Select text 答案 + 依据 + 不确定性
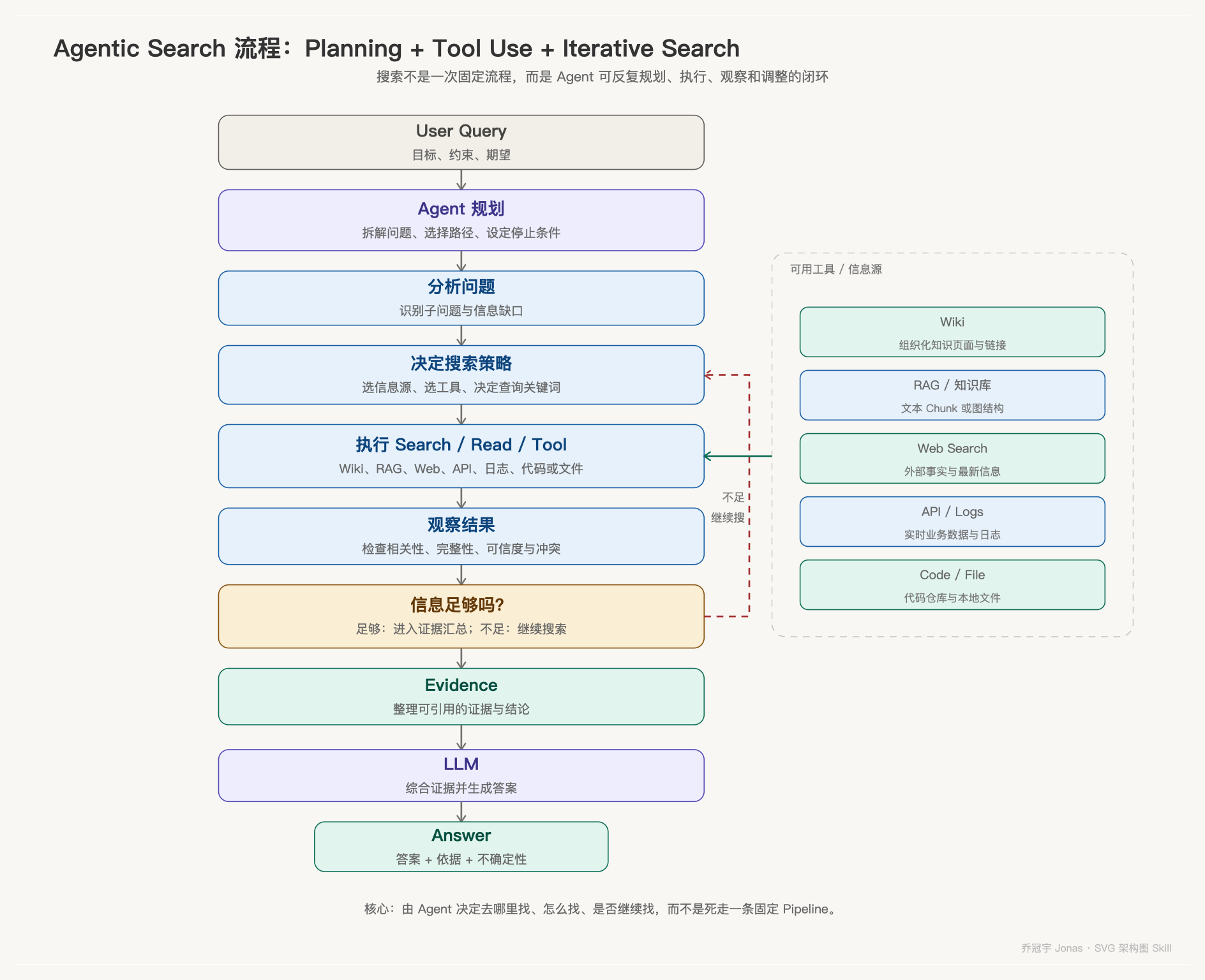 click(461, 859)
